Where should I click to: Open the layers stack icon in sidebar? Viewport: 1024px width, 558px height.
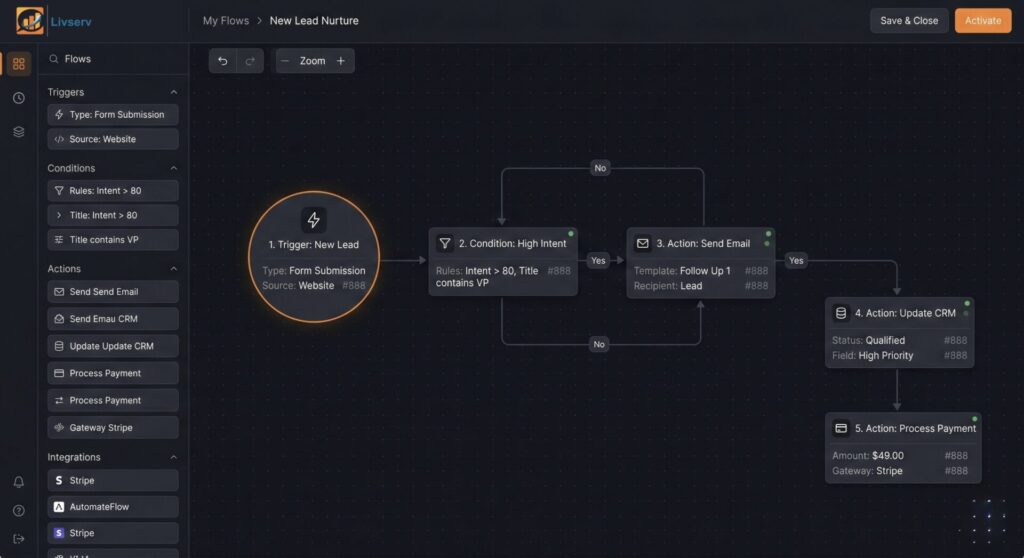(18, 132)
